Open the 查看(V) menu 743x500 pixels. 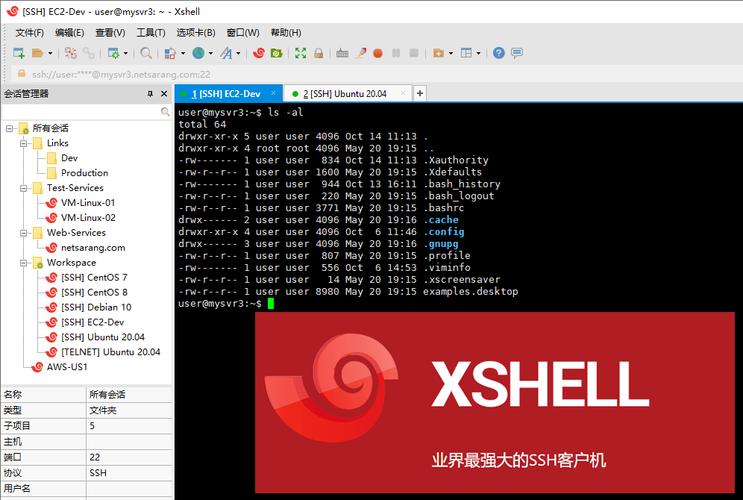click(x=110, y=33)
